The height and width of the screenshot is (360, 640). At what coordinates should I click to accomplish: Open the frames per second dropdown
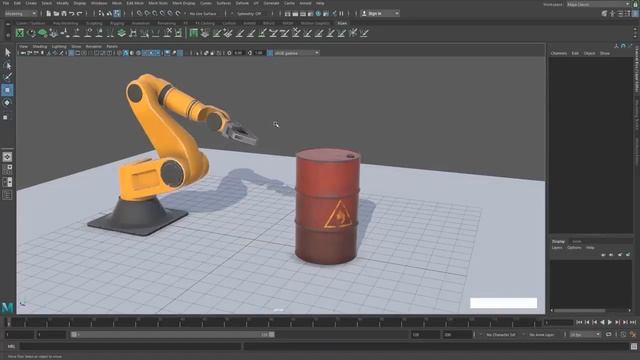(x=585, y=334)
